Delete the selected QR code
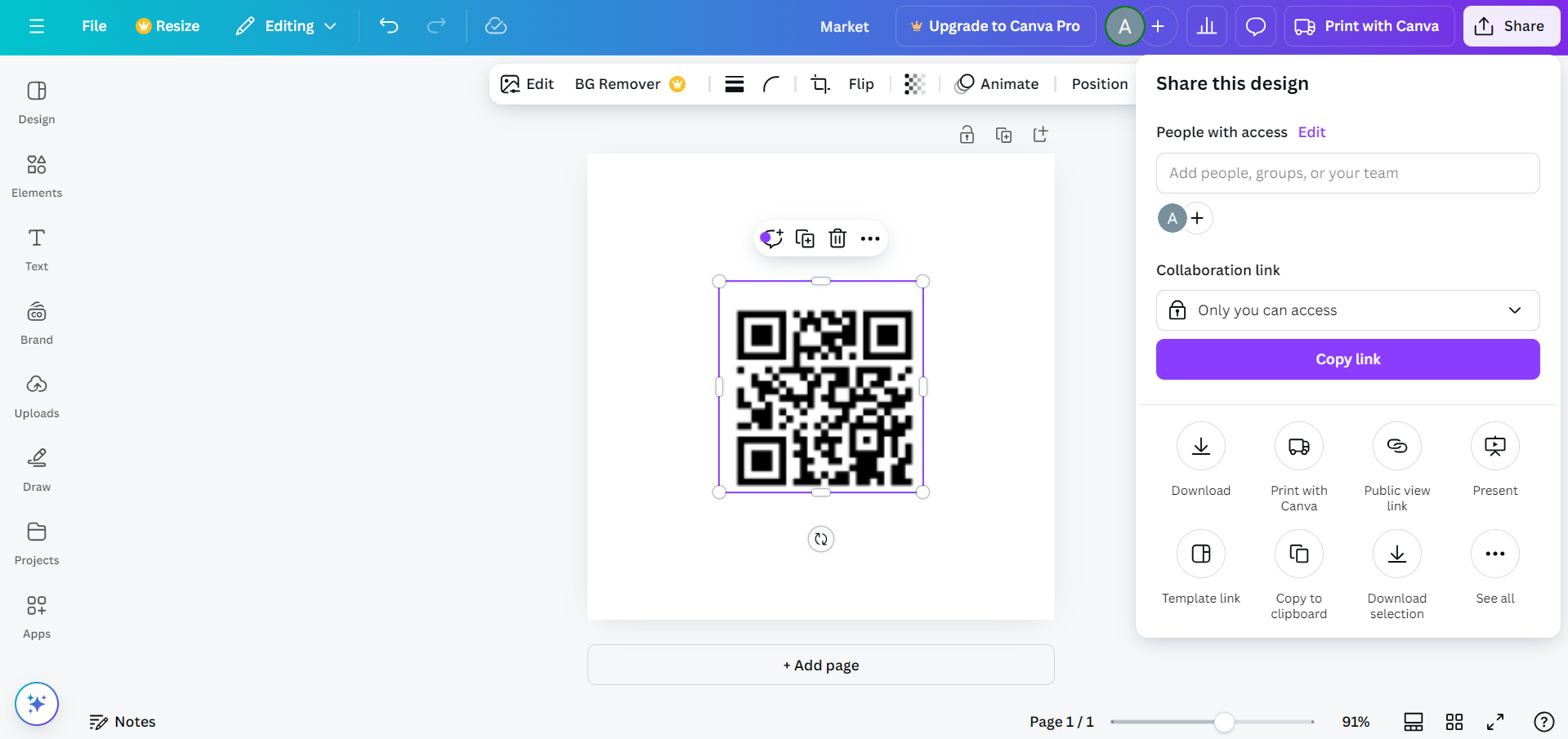1568x739 pixels. 838,238
